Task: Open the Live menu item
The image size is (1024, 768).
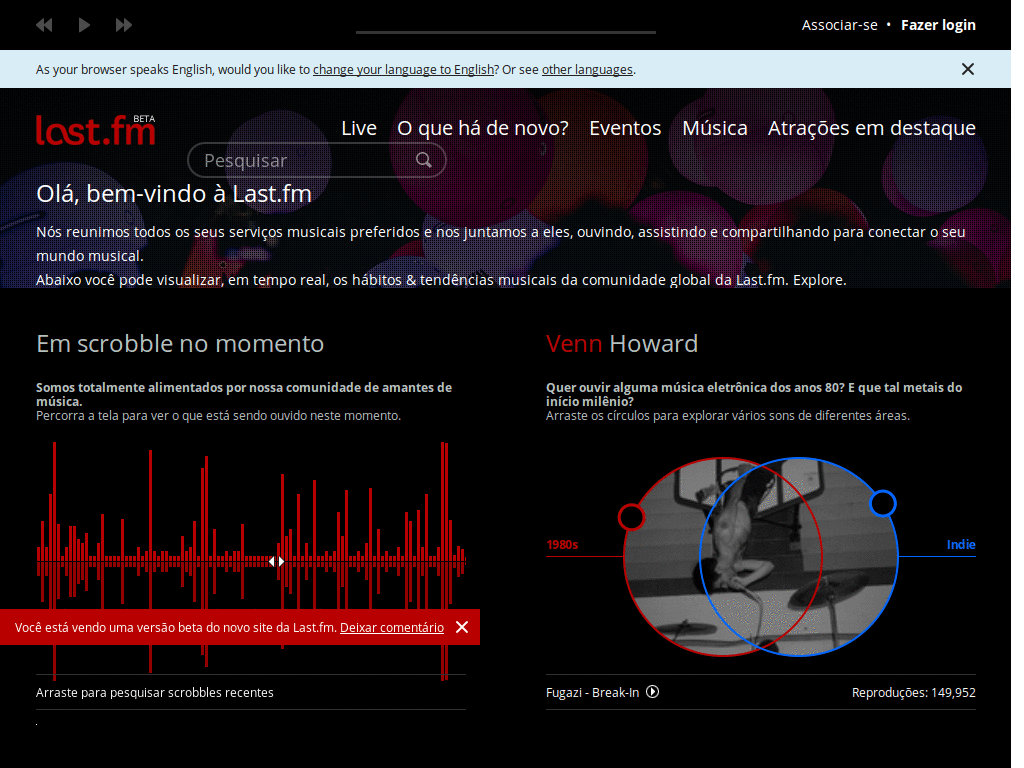Action: click(x=359, y=128)
